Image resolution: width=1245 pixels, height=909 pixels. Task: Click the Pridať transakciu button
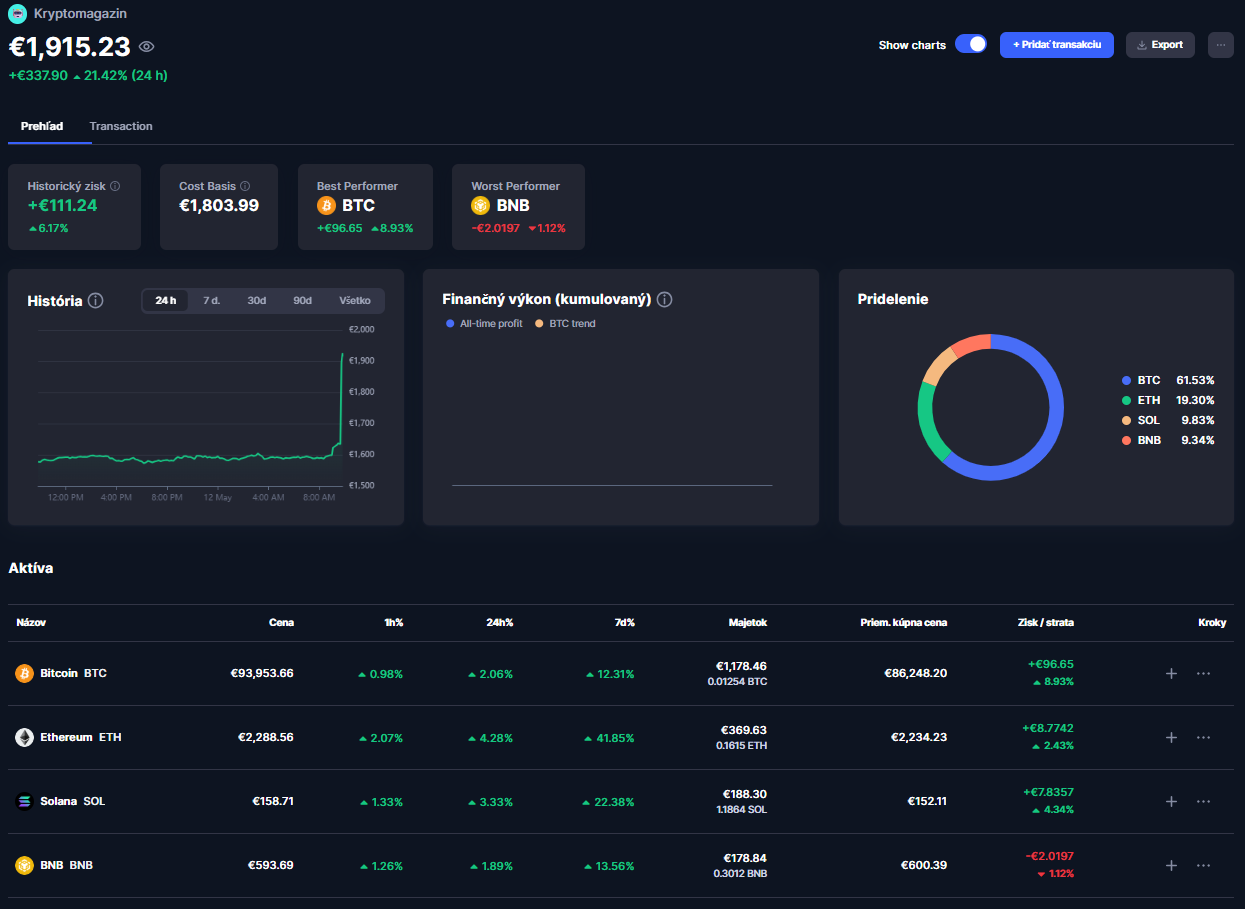point(1056,45)
